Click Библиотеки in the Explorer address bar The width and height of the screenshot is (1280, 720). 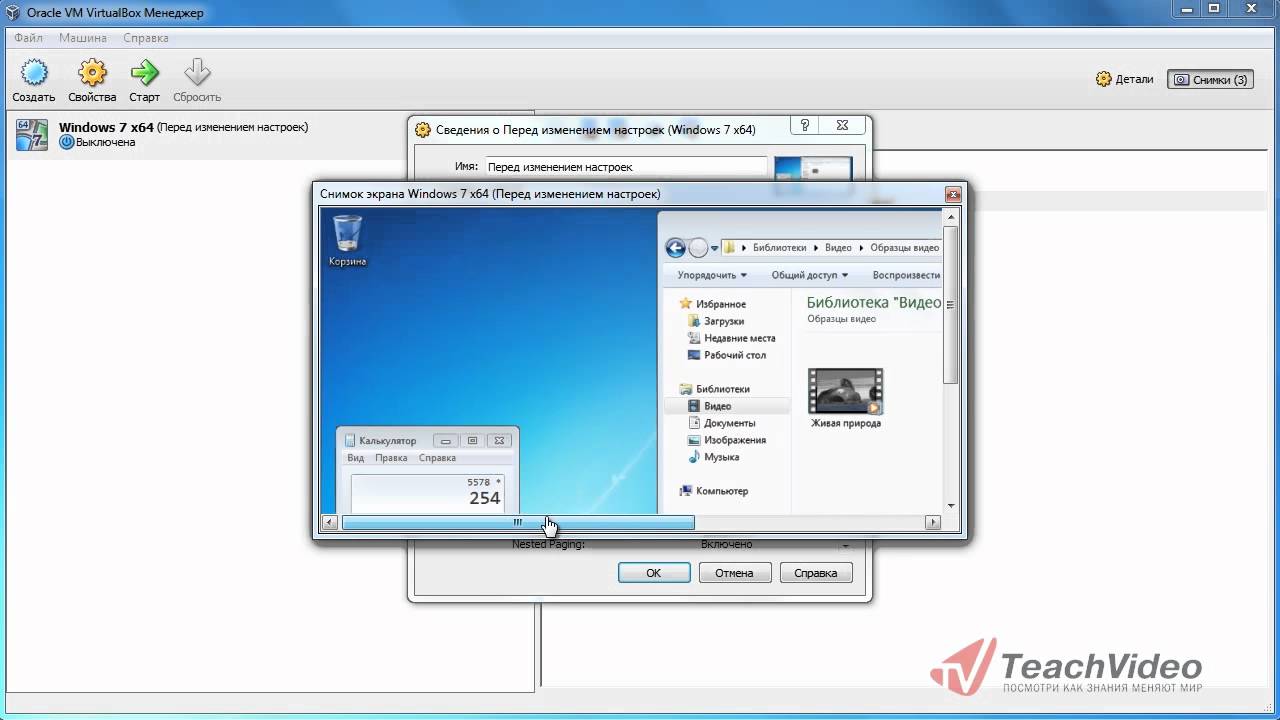tap(782, 248)
